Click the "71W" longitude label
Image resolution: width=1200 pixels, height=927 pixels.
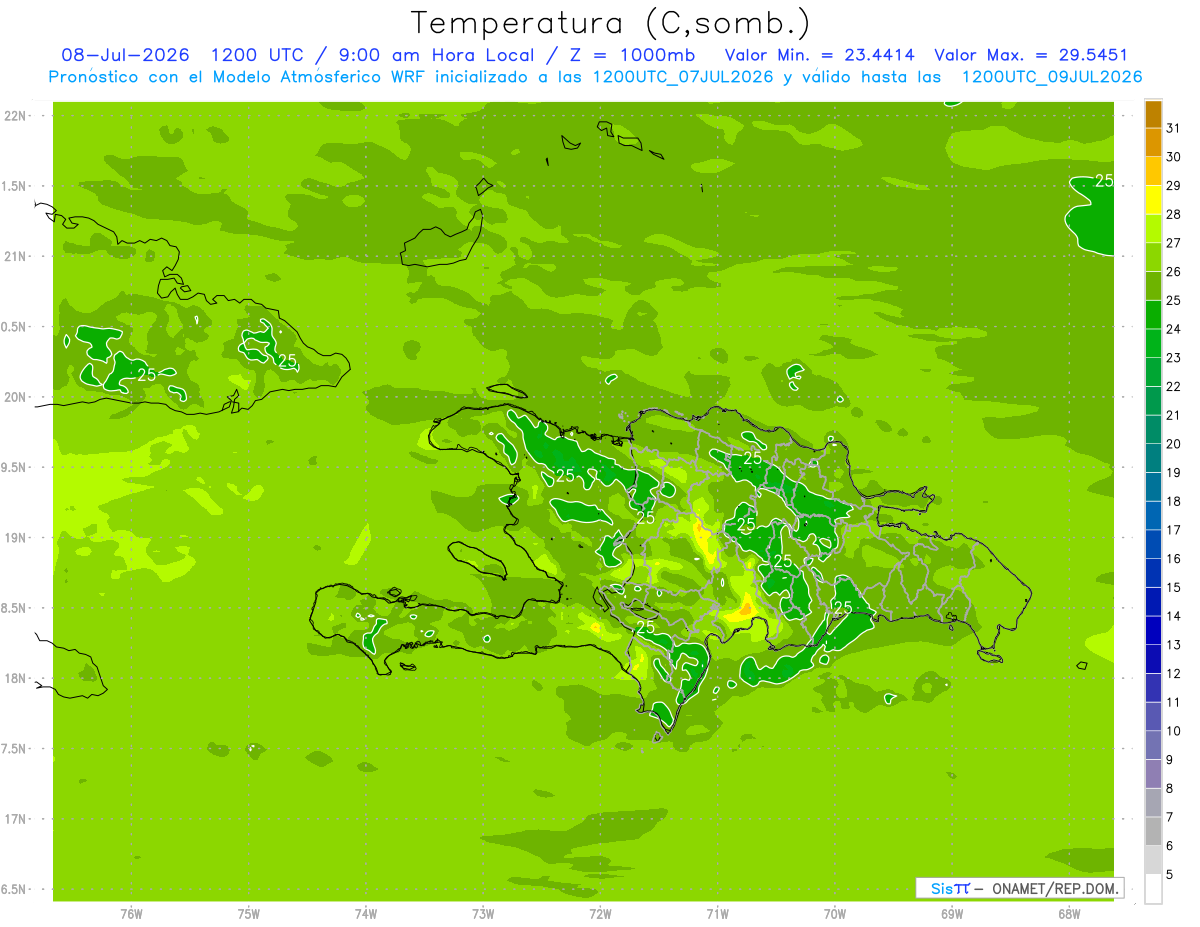[717, 914]
